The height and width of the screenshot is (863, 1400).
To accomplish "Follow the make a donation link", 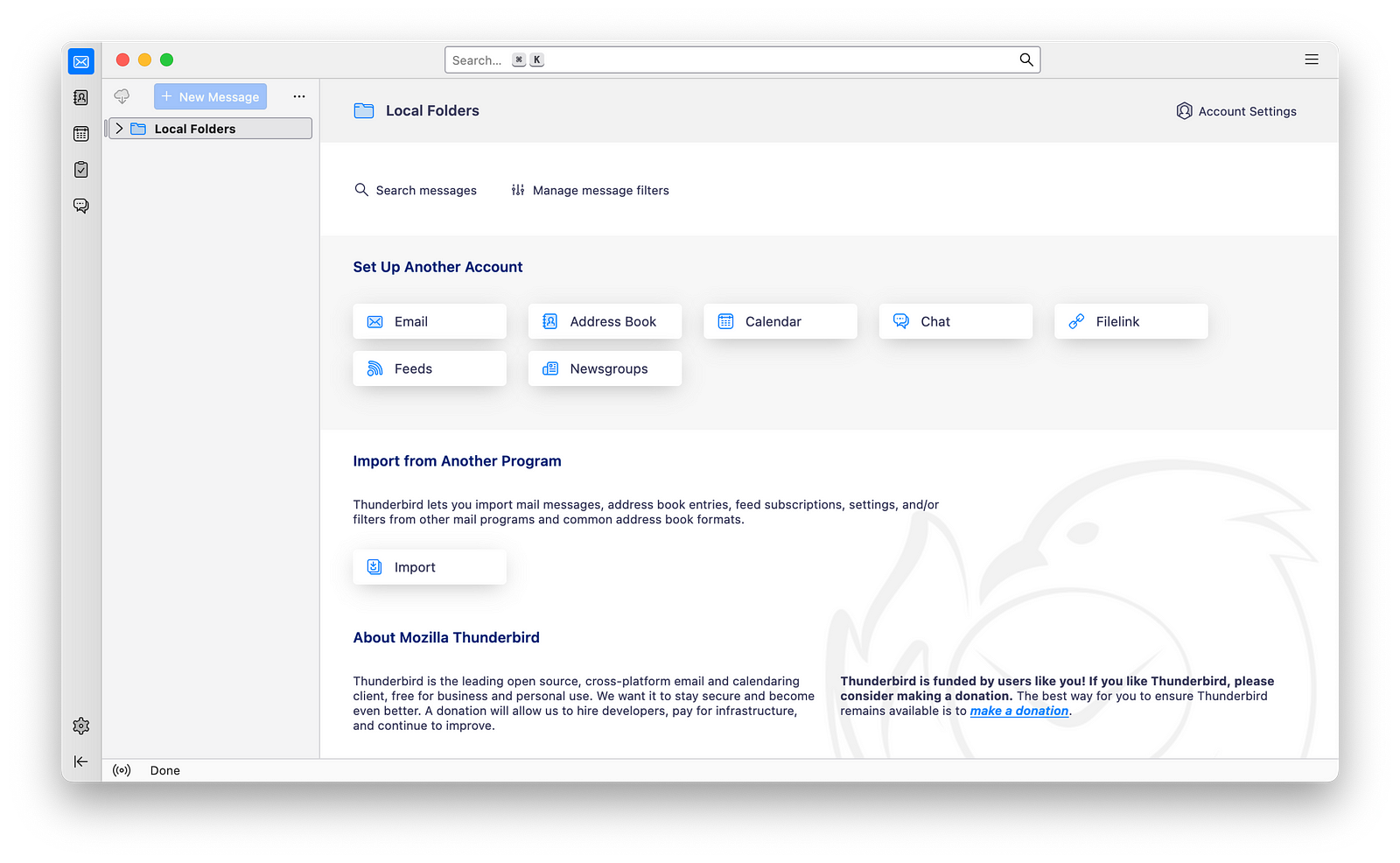I will coord(1019,711).
